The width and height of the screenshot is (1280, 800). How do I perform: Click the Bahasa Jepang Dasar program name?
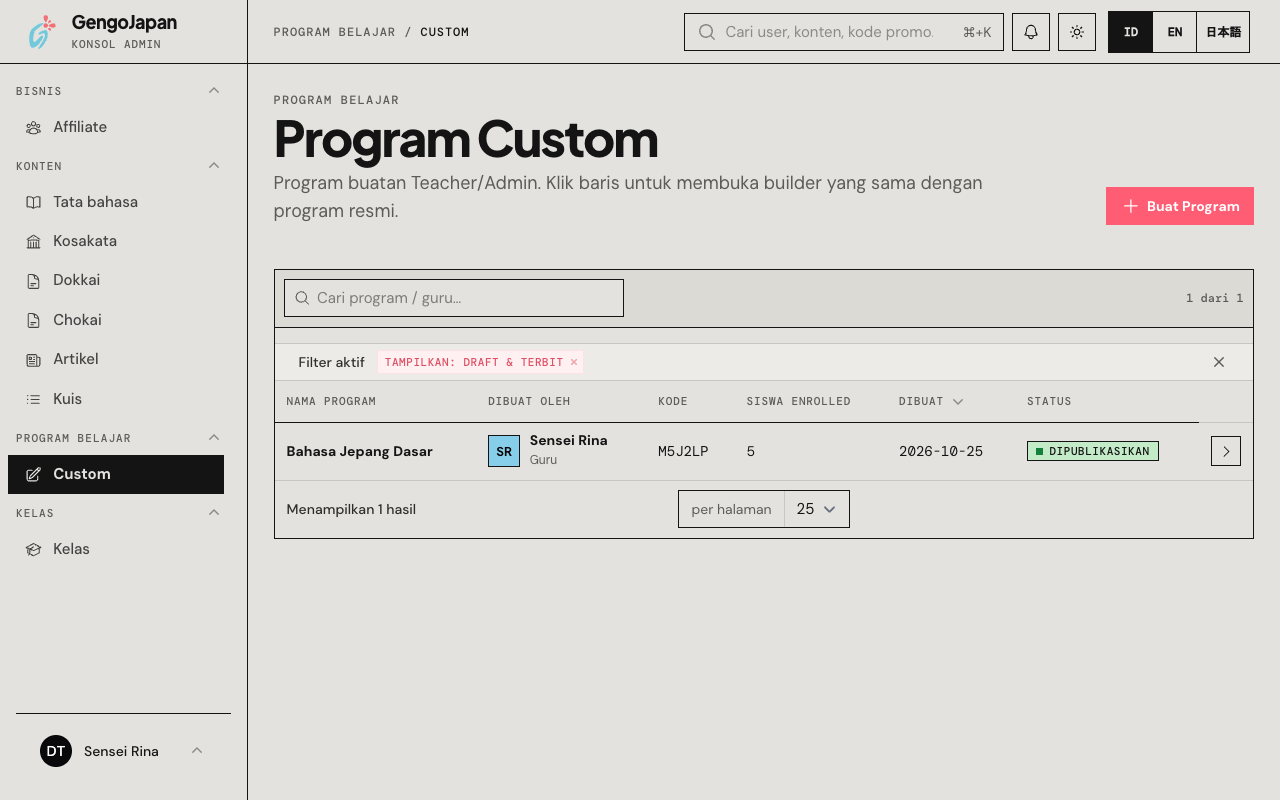point(359,451)
